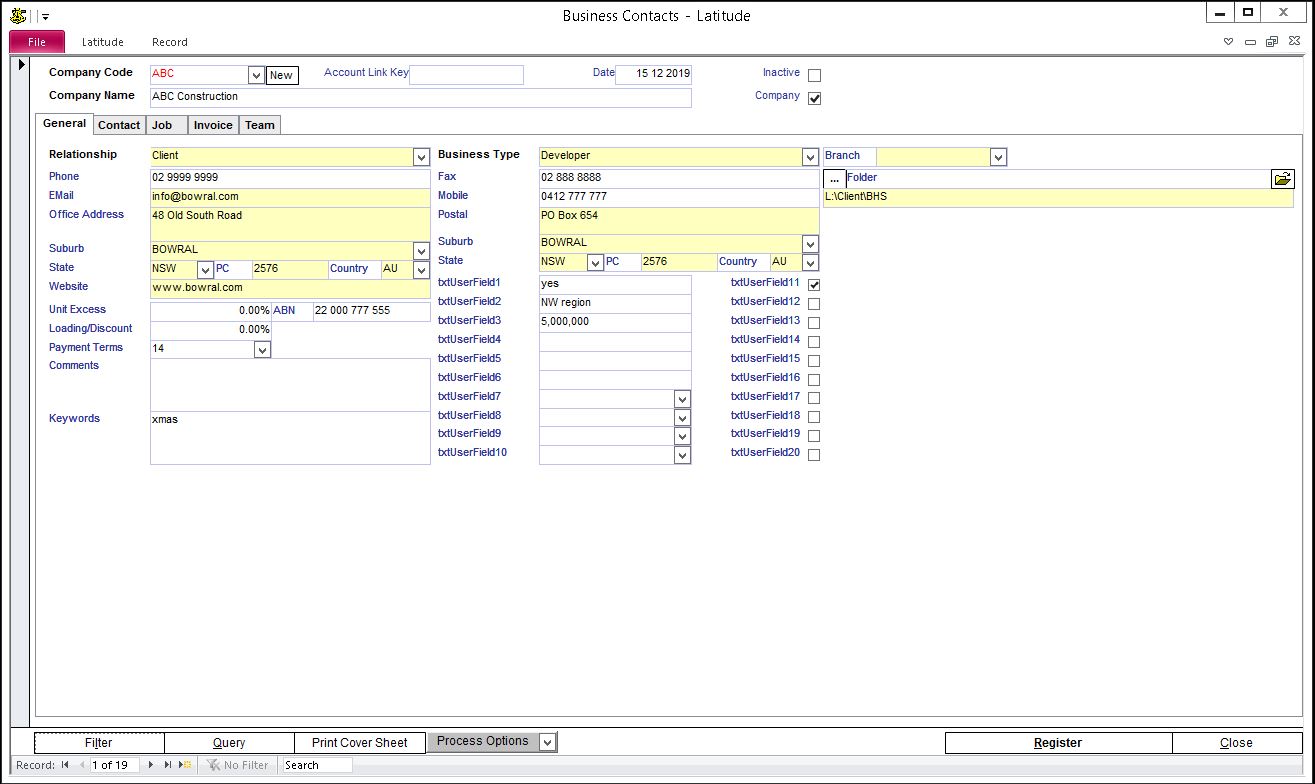Expand the Relationship dropdown

click(421, 157)
